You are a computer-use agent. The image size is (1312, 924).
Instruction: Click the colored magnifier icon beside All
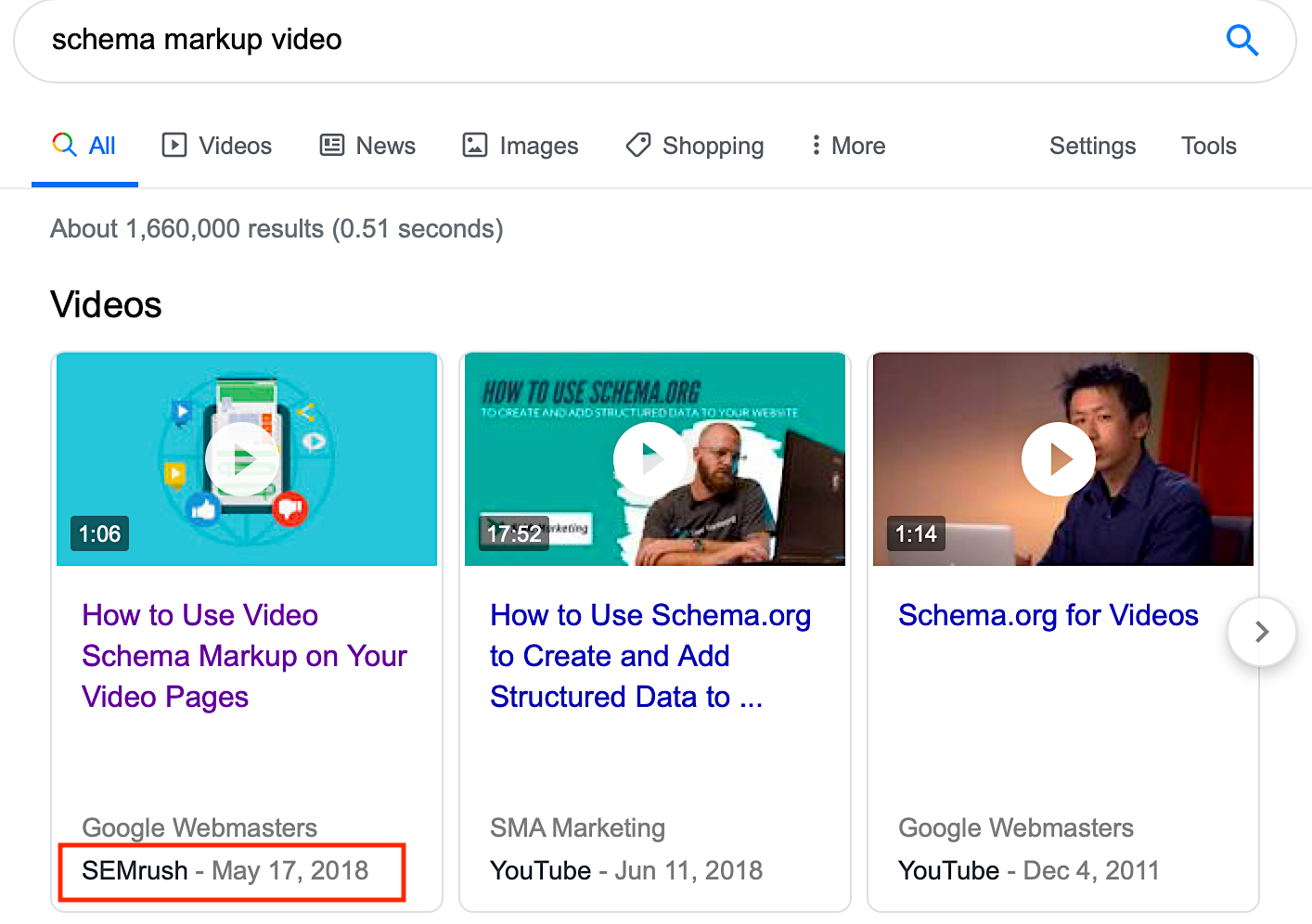[64, 145]
